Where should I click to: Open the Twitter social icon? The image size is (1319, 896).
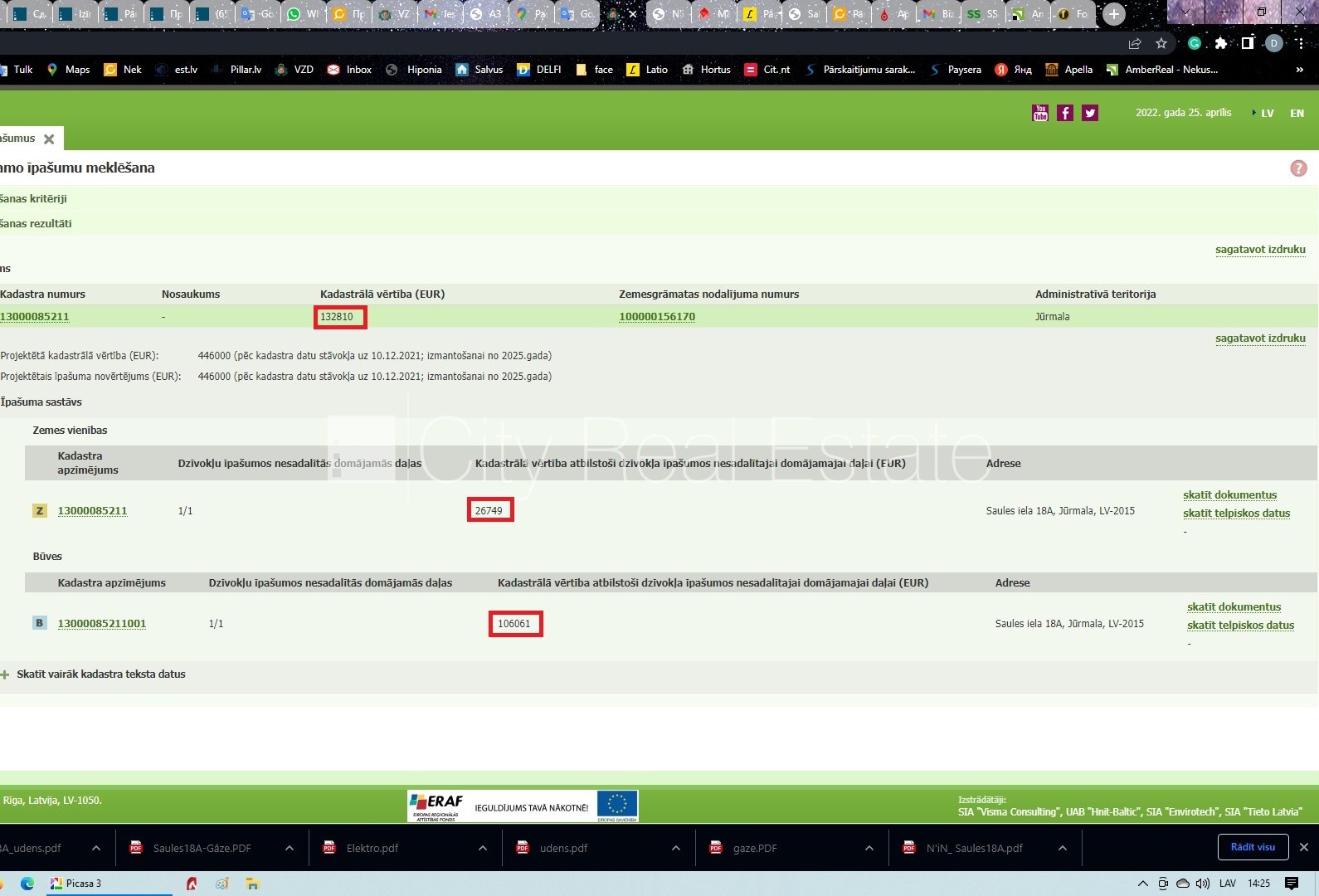(1090, 113)
